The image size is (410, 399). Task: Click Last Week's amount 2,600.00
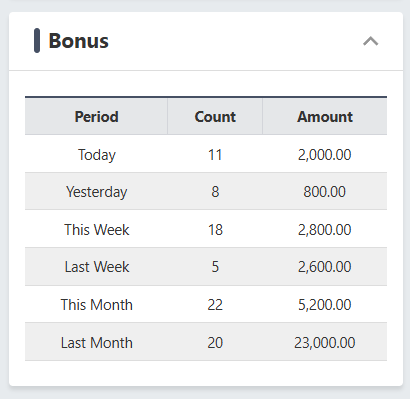(325, 267)
